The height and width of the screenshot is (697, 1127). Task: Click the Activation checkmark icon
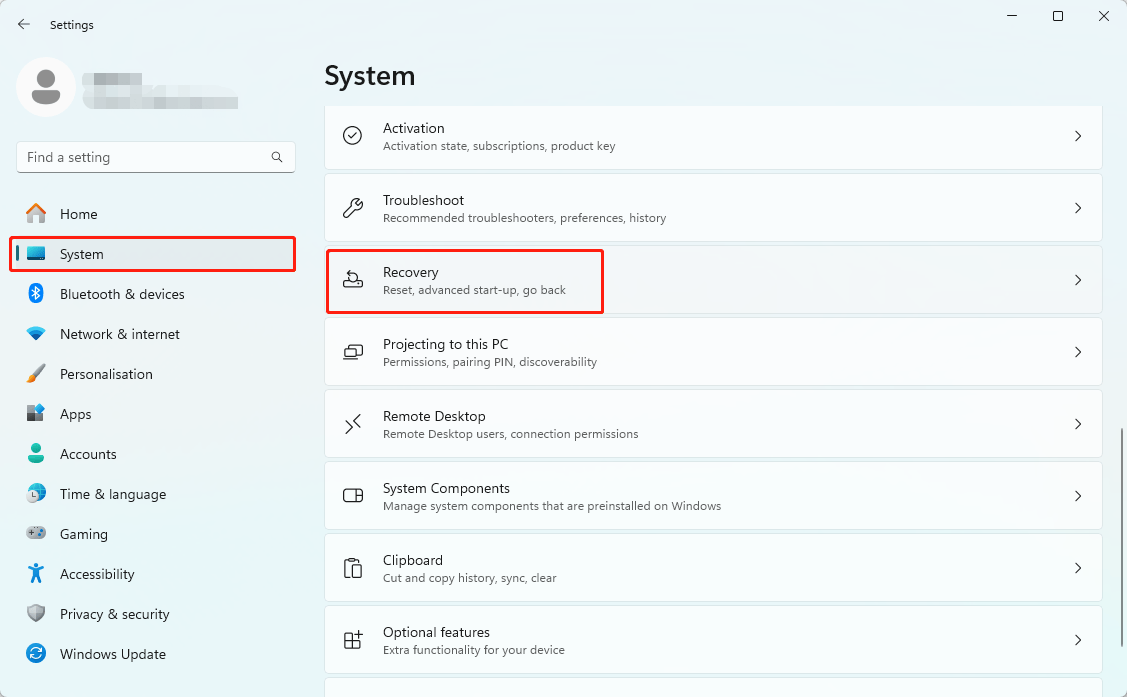click(352, 136)
